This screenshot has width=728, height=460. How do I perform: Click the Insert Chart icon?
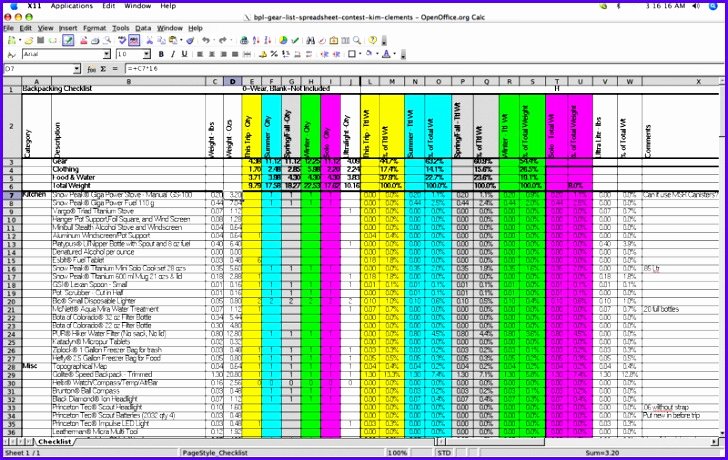tap(283, 40)
